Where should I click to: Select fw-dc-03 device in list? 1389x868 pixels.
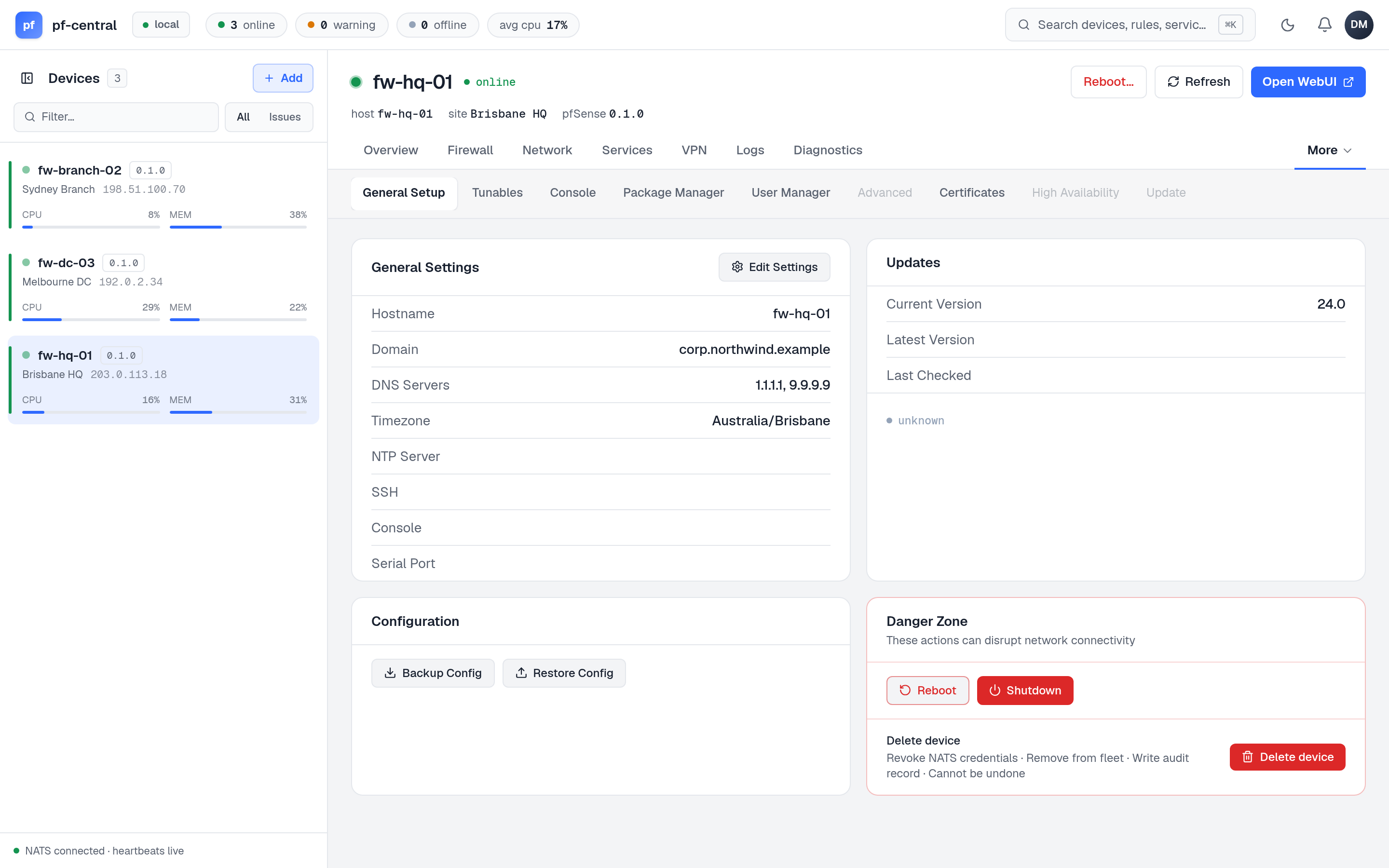[x=163, y=287]
